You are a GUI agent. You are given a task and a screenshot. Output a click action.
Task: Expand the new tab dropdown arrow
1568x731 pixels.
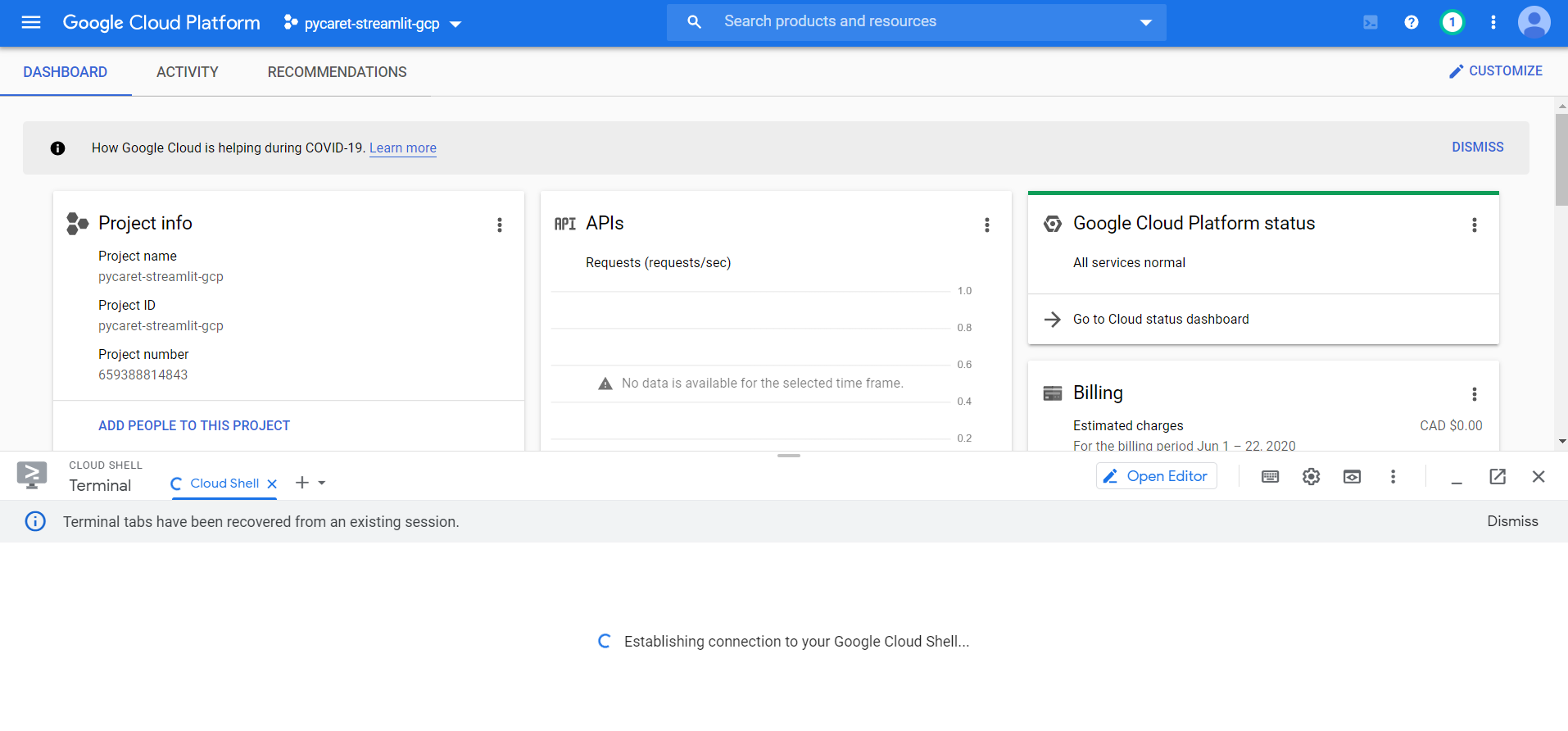[x=322, y=483]
